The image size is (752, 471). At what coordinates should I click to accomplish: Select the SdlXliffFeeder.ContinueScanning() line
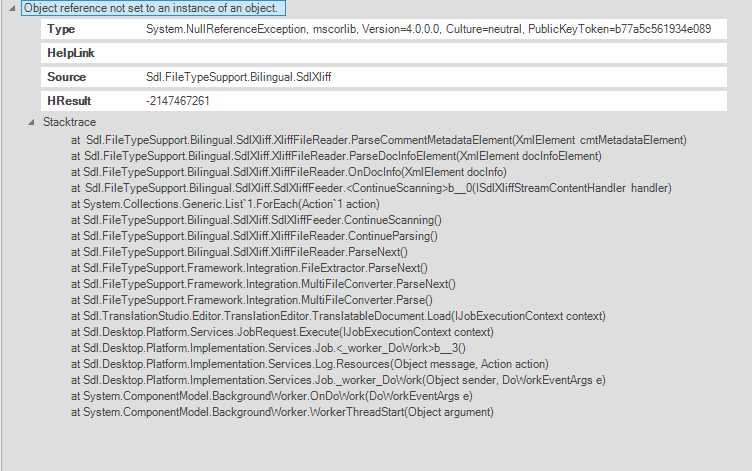pyautogui.click(x=256, y=220)
